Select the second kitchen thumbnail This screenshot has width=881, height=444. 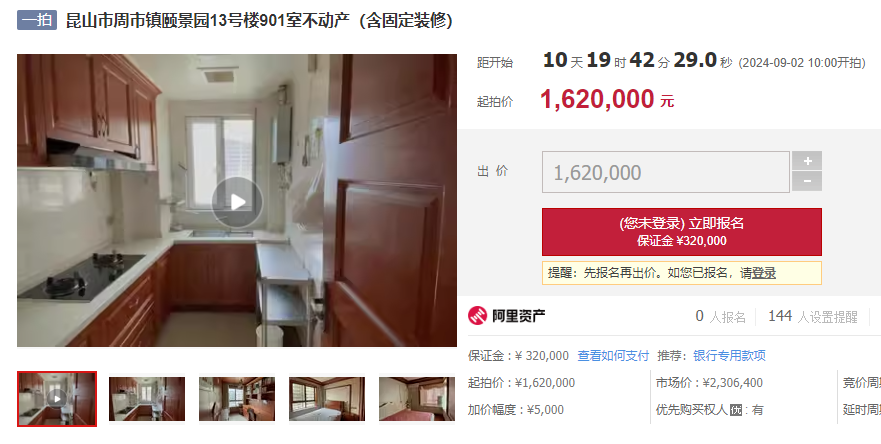pos(147,398)
